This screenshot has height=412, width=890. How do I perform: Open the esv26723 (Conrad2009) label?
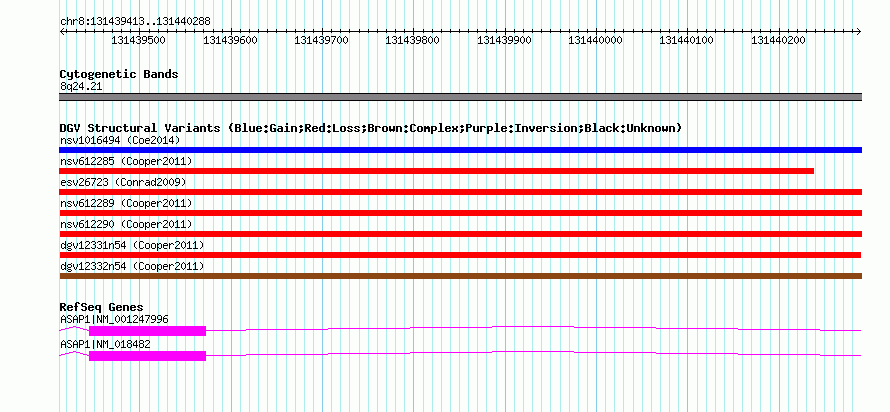123,182
